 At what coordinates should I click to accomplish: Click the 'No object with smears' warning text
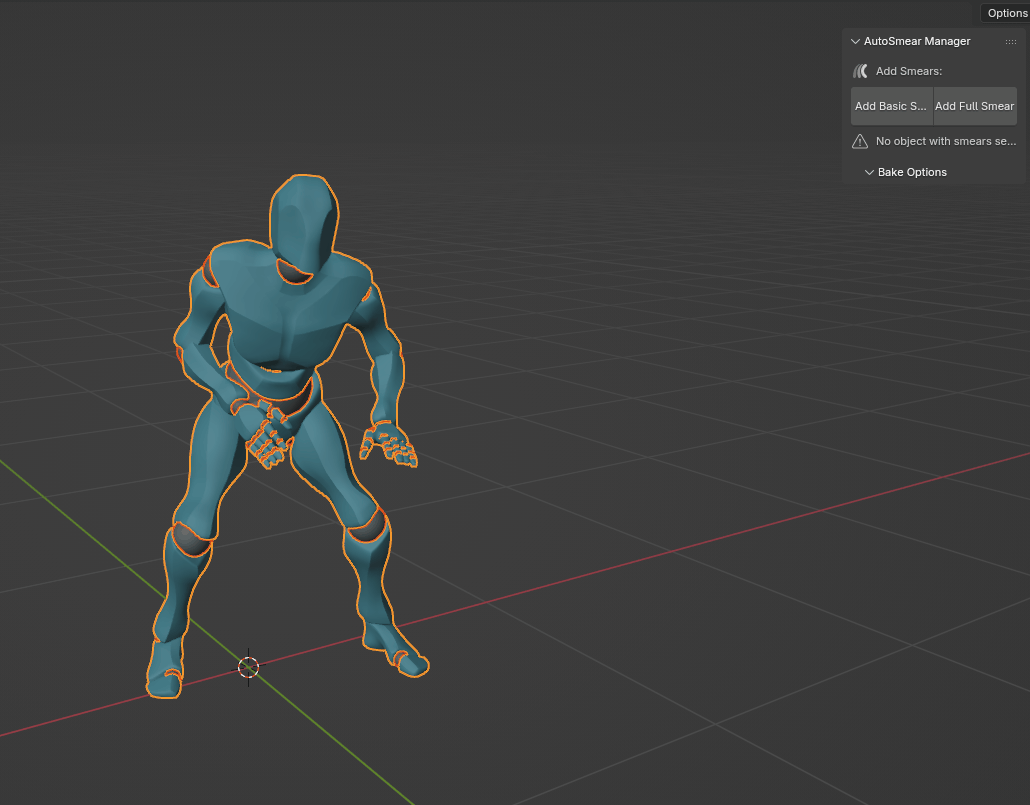pos(945,141)
